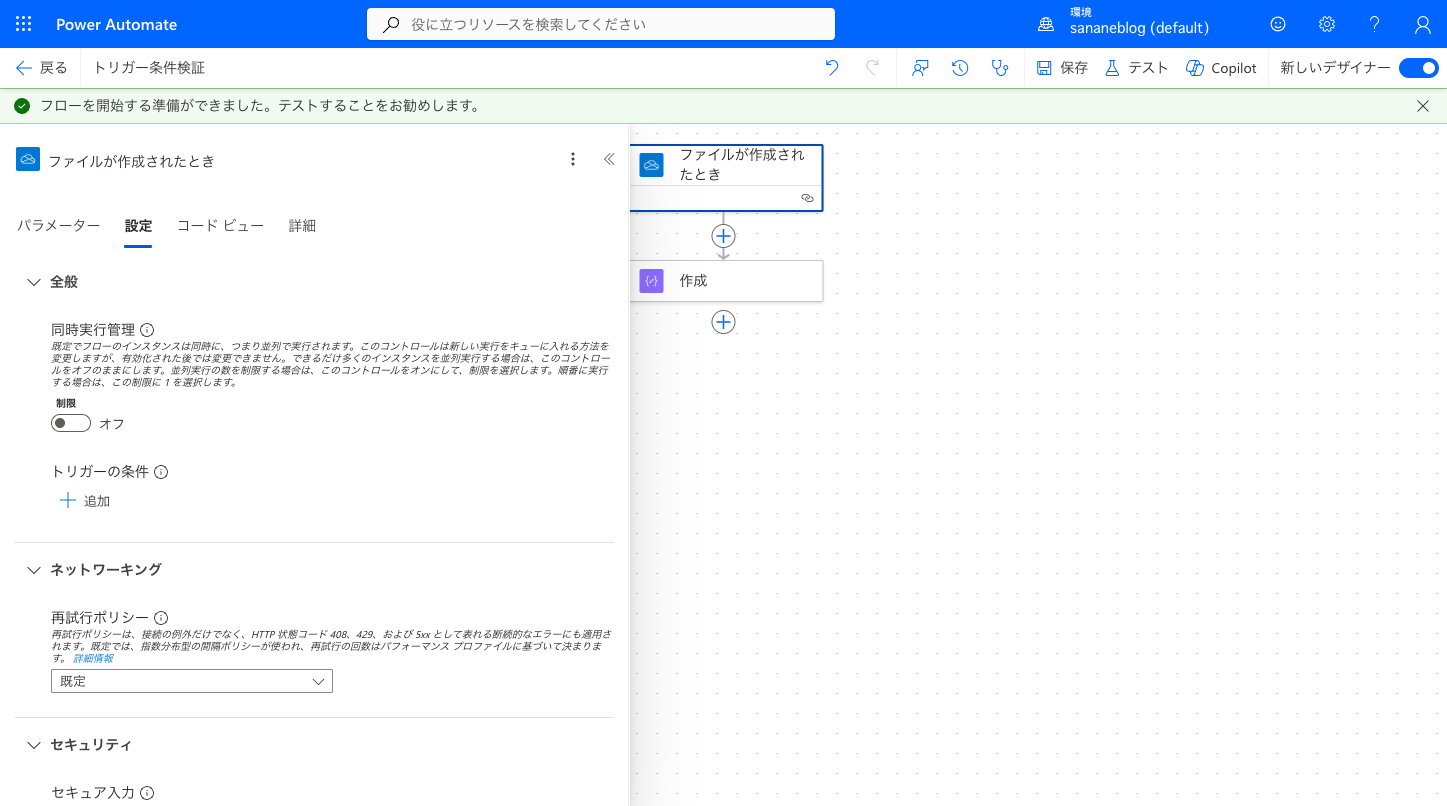Dismiss the green notification banner
This screenshot has height=806, width=1447.
(1423, 106)
